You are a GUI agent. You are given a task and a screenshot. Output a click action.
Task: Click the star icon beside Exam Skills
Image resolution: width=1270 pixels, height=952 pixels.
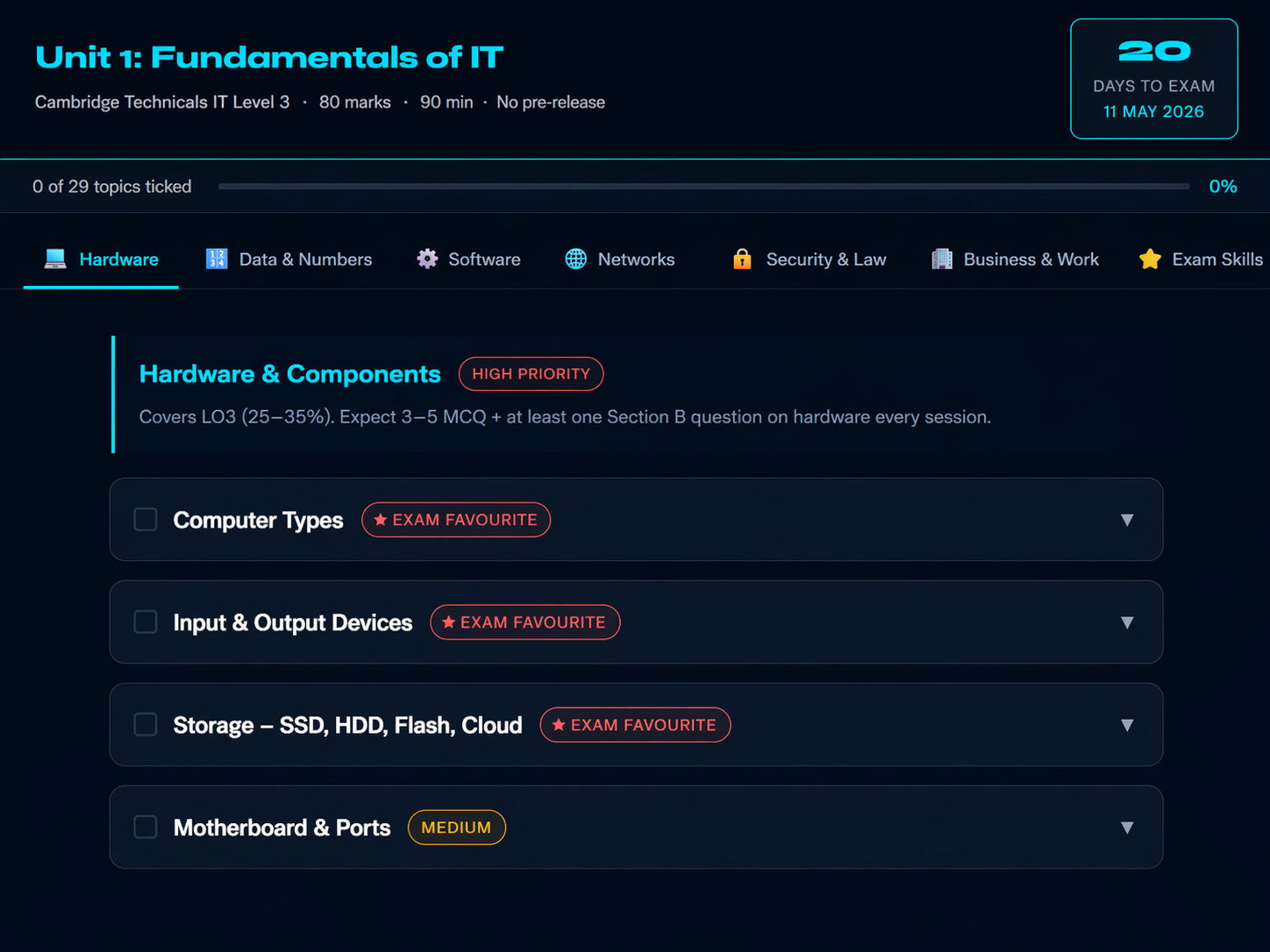[1150, 259]
